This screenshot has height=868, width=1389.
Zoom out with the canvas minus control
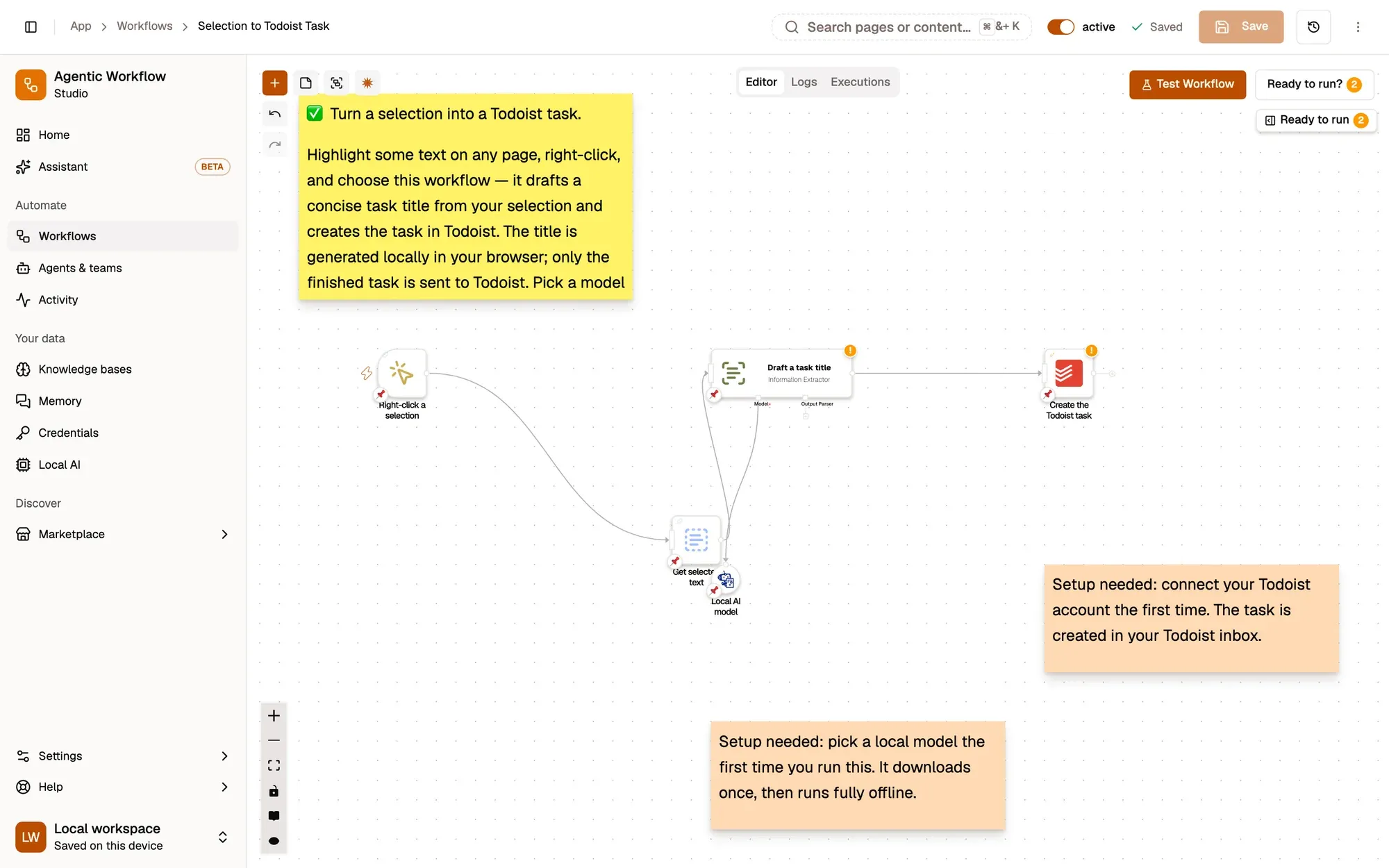click(274, 741)
